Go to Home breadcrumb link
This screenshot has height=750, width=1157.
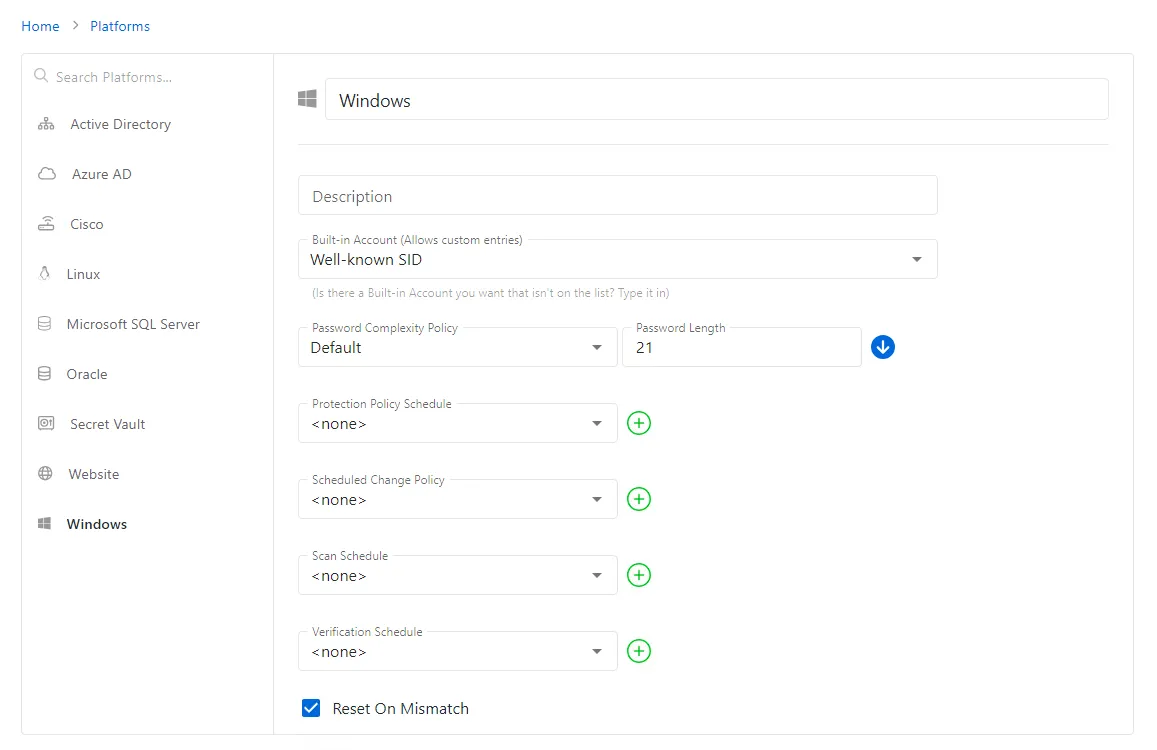(40, 26)
